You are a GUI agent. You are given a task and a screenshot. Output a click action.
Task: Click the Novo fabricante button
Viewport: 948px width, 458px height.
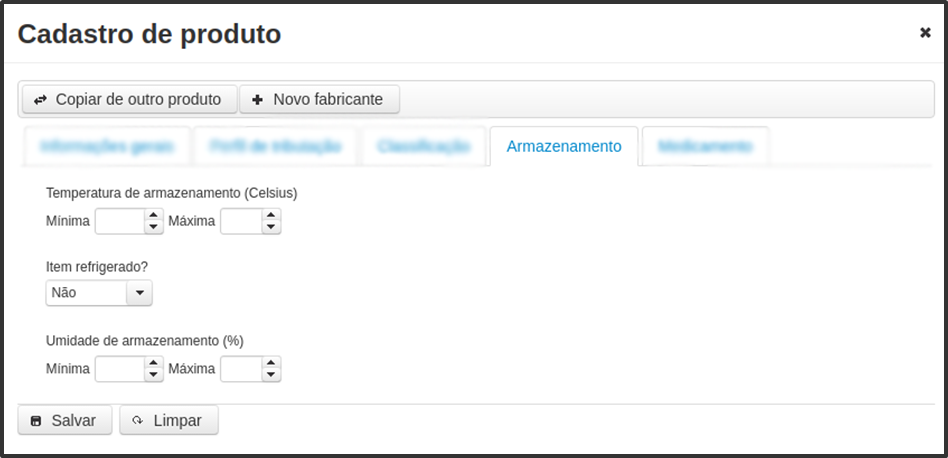(319, 99)
